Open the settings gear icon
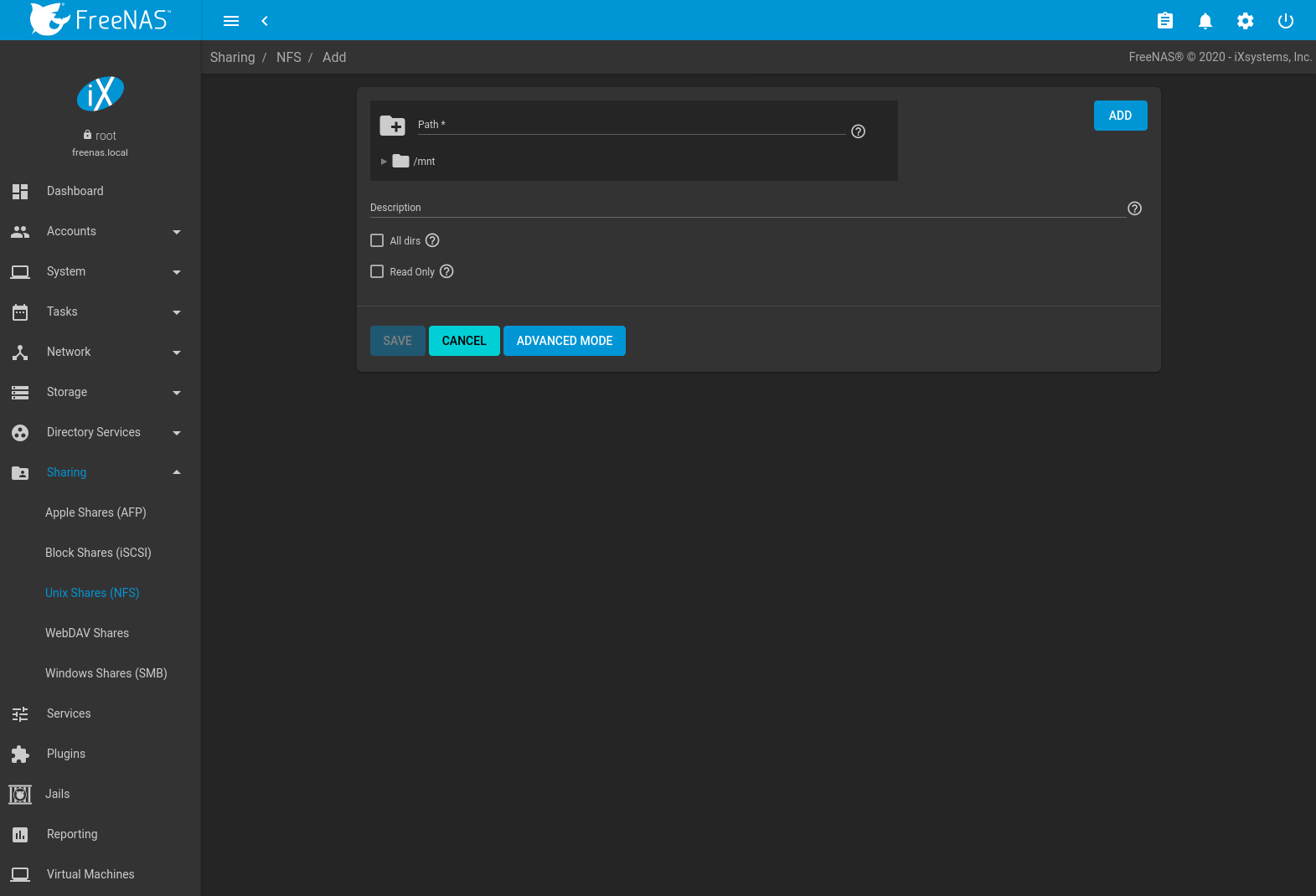The image size is (1316, 896). click(x=1245, y=21)
